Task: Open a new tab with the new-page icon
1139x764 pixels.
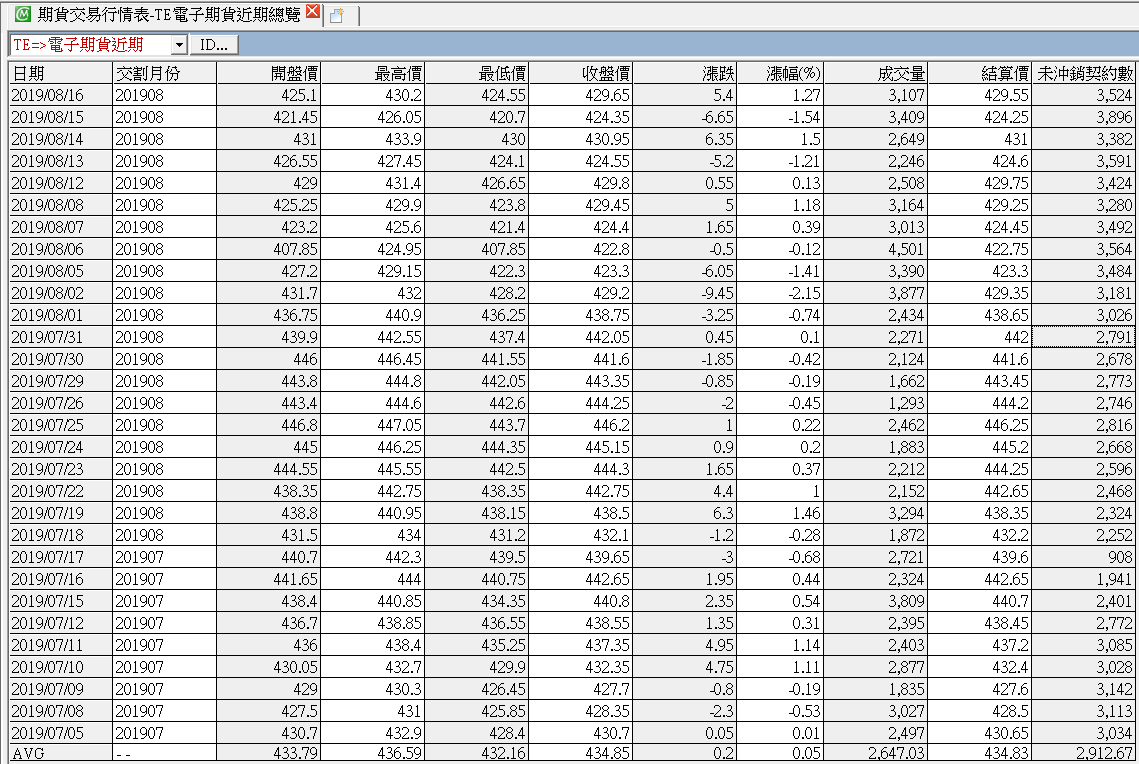Action: tap(338, 15)
